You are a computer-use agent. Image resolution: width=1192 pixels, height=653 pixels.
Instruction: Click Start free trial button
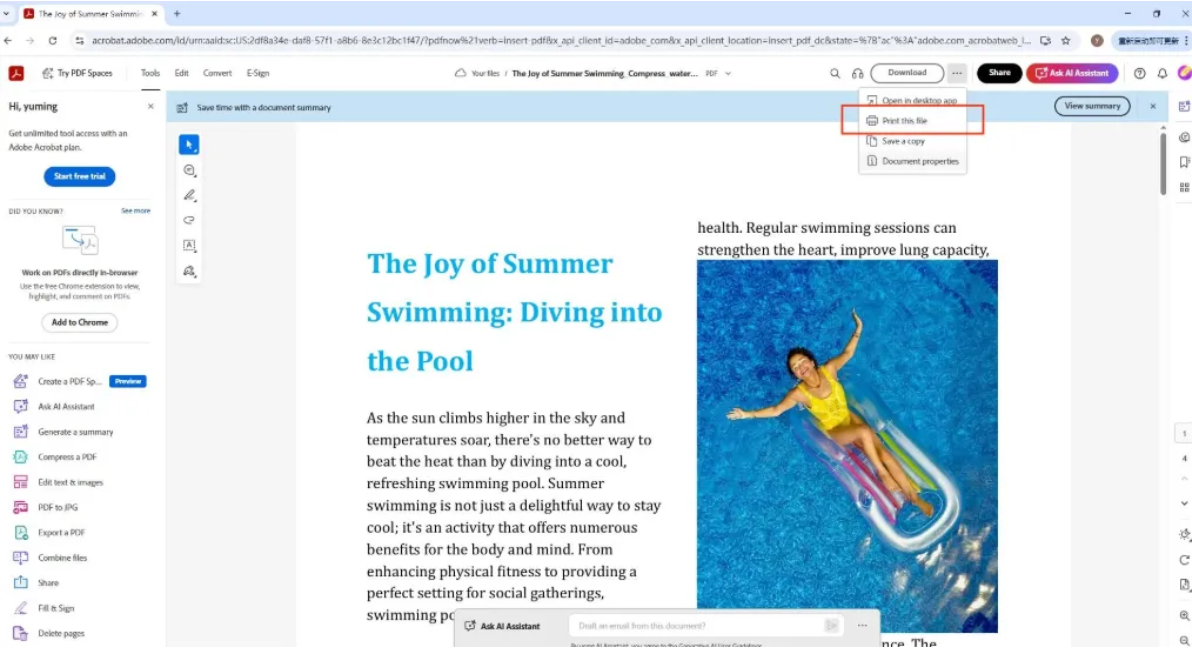[80, 176]
